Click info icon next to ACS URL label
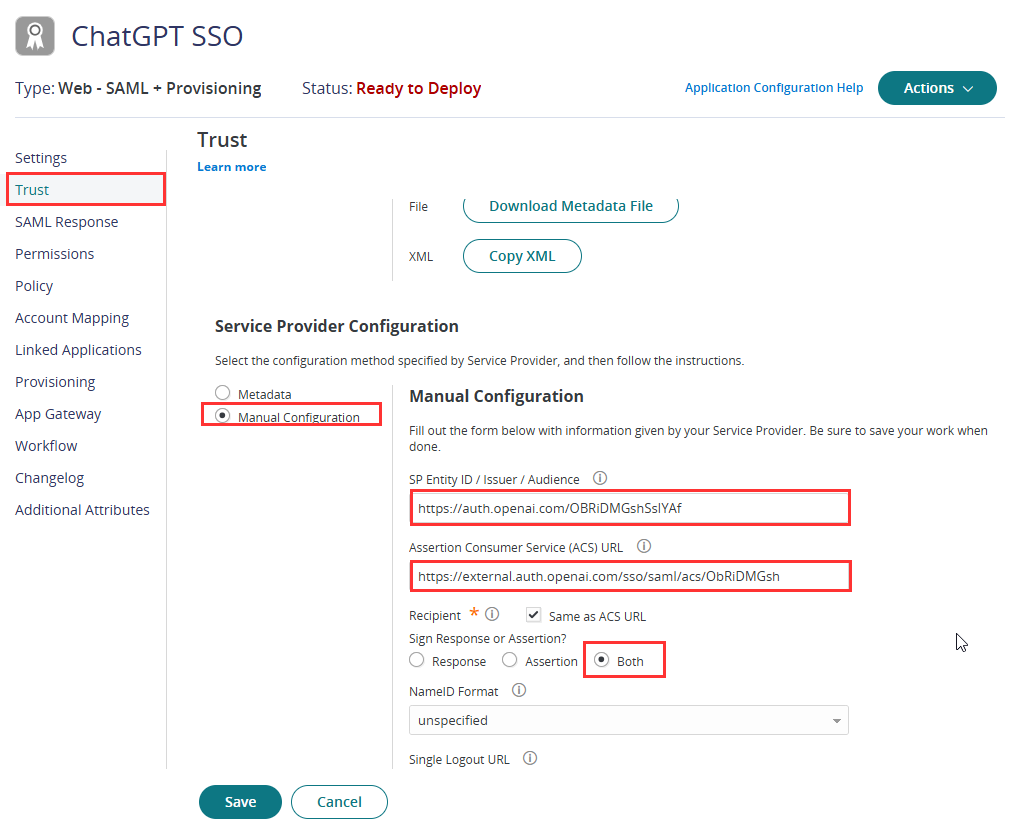 pyautogui.click(x=643, y=547)
